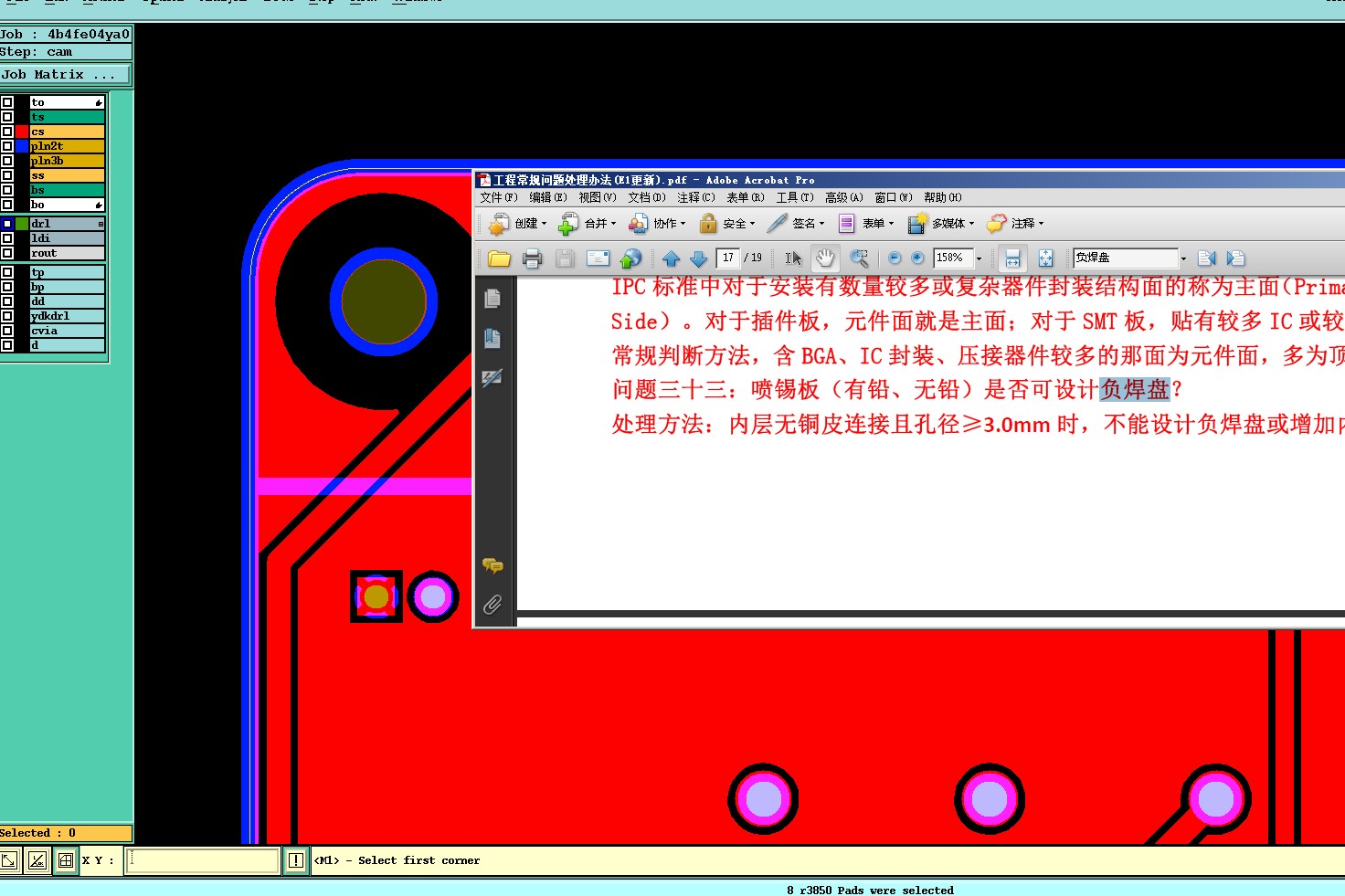Click the red color swatch of cs layer
The width and height of the screenshot is (1345, 896).
coord(22,132)
